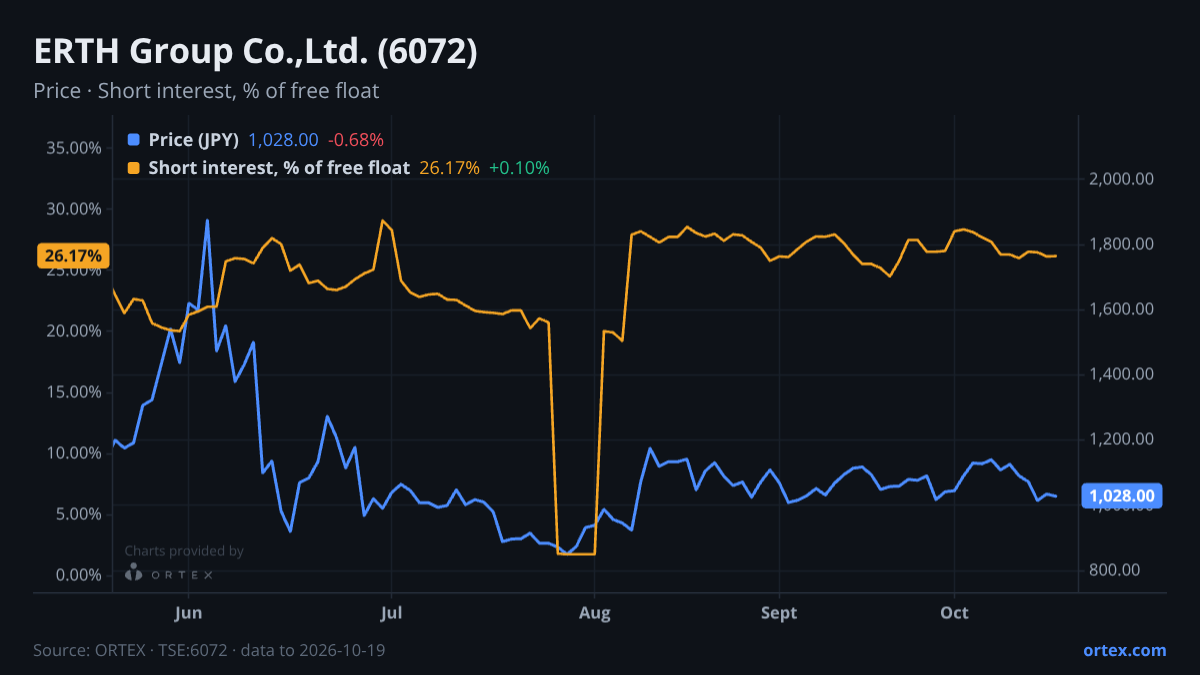Click the orange 26.17% axis tag
Image resolution: width=1200 pixels, height=675 pixels.
[x=73, y=256]
